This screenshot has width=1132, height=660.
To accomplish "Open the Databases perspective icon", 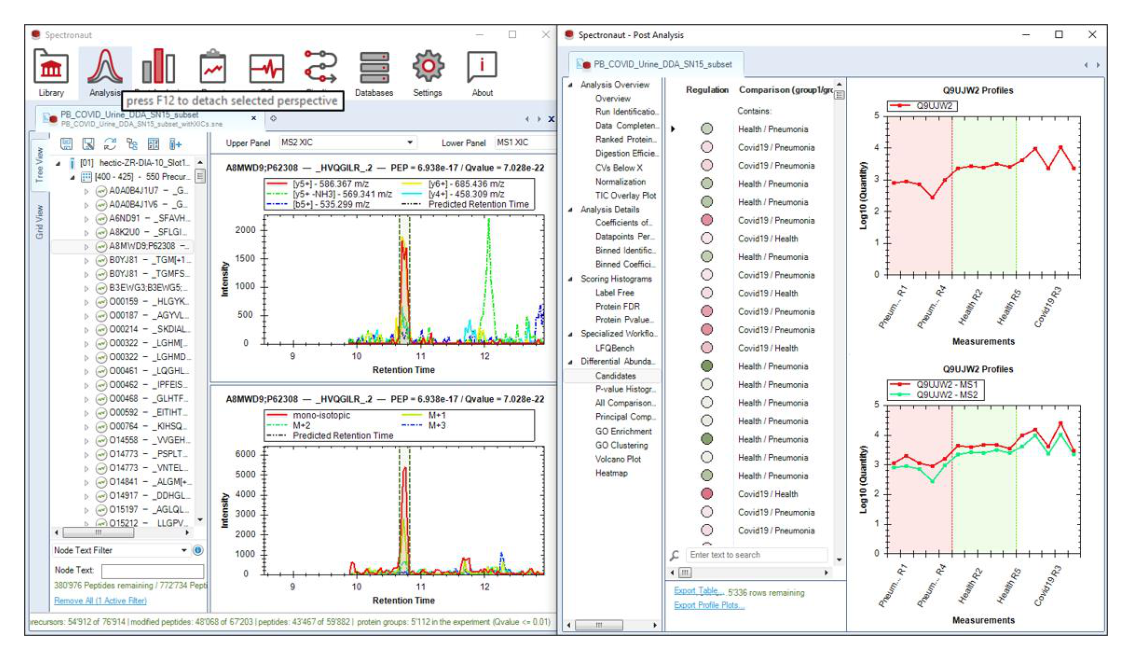I will [374, 68].
